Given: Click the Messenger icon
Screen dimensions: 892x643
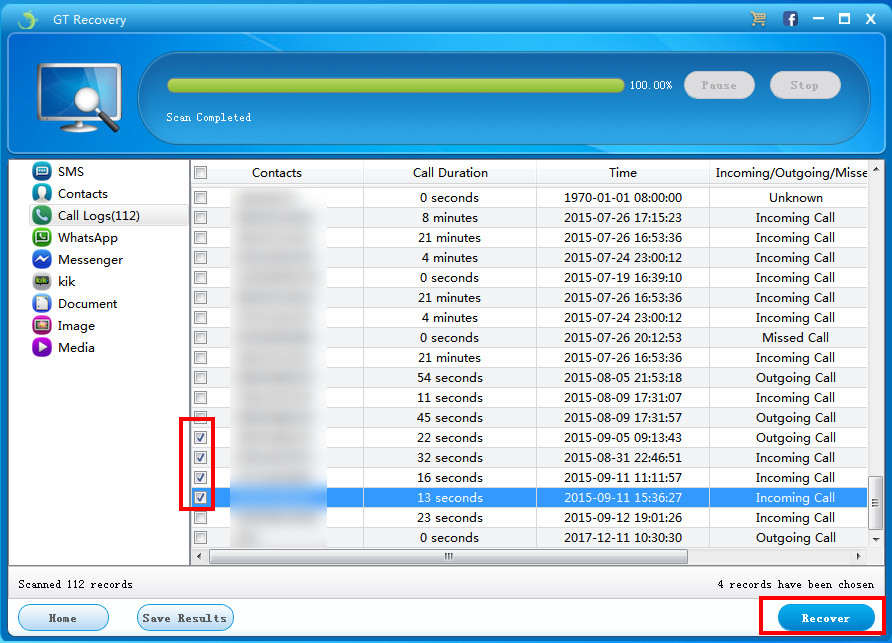Looking at the screenshot, I should pyautogui.click(x=42, y=259).
